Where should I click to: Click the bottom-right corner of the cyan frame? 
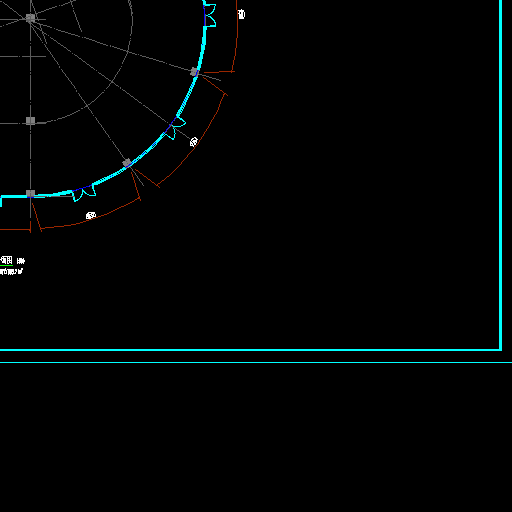coord(500,350)
